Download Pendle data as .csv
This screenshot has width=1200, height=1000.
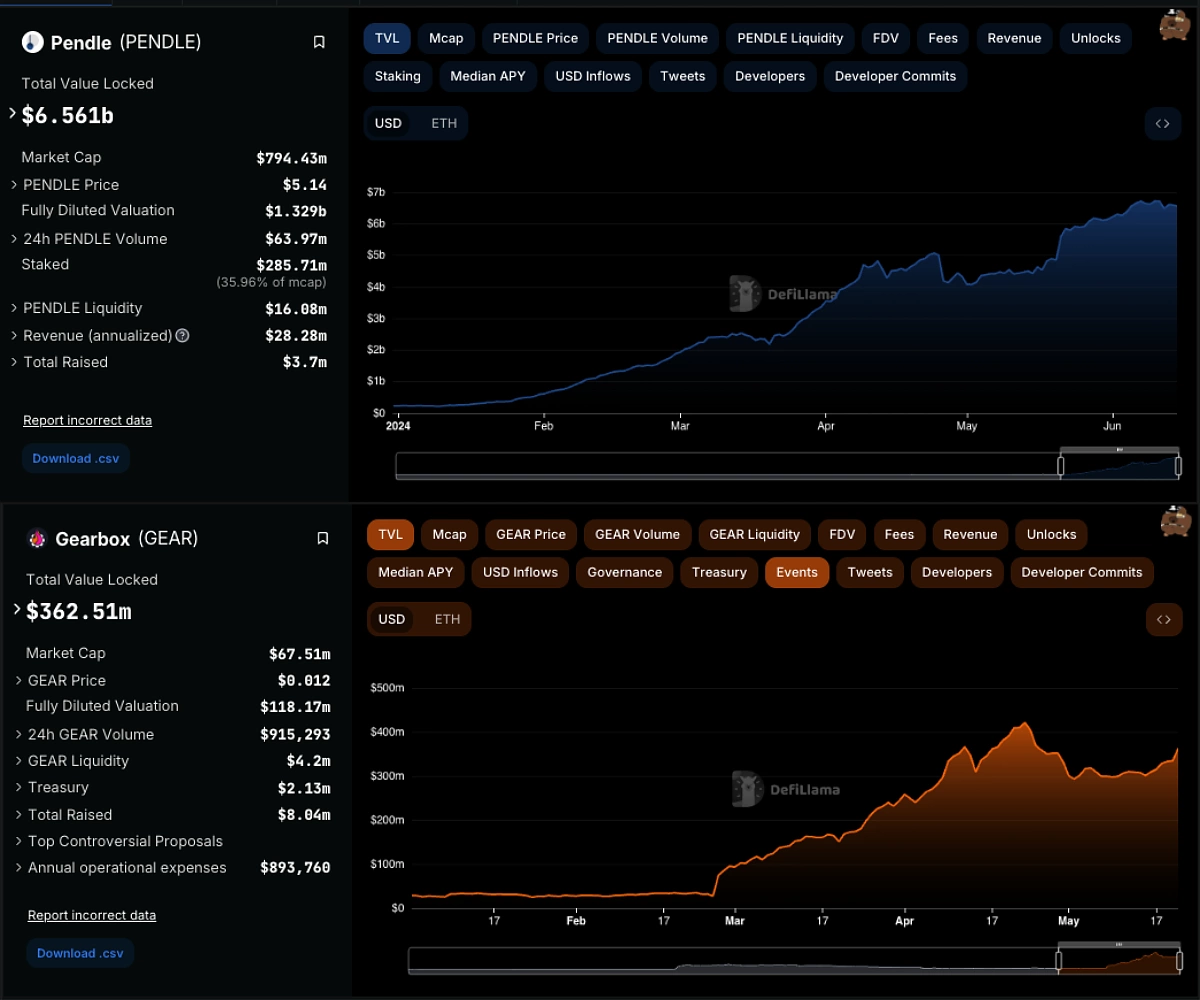point(76,458)
